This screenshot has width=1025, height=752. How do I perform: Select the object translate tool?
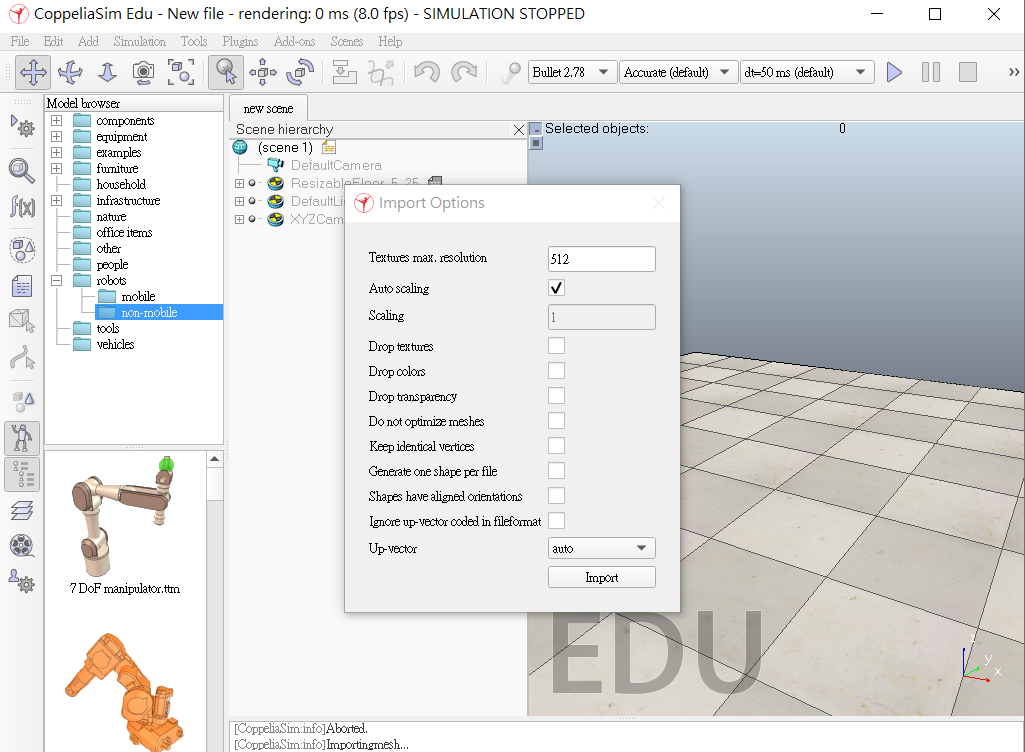tap(263, 72)
